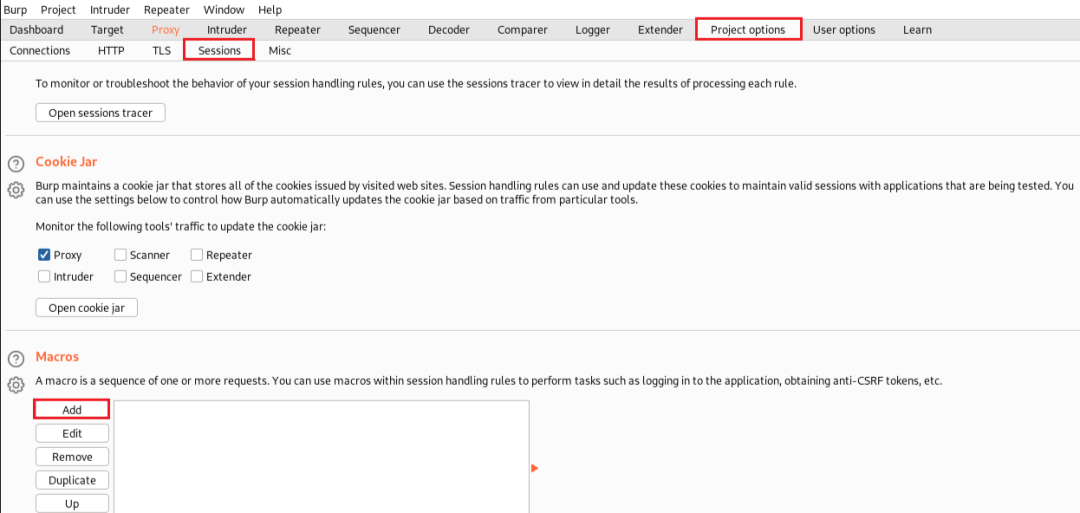The height and width of the screenshot is (513, 1080).
Task: Open Cookie Jar settings gear icon
Action: 16,190
